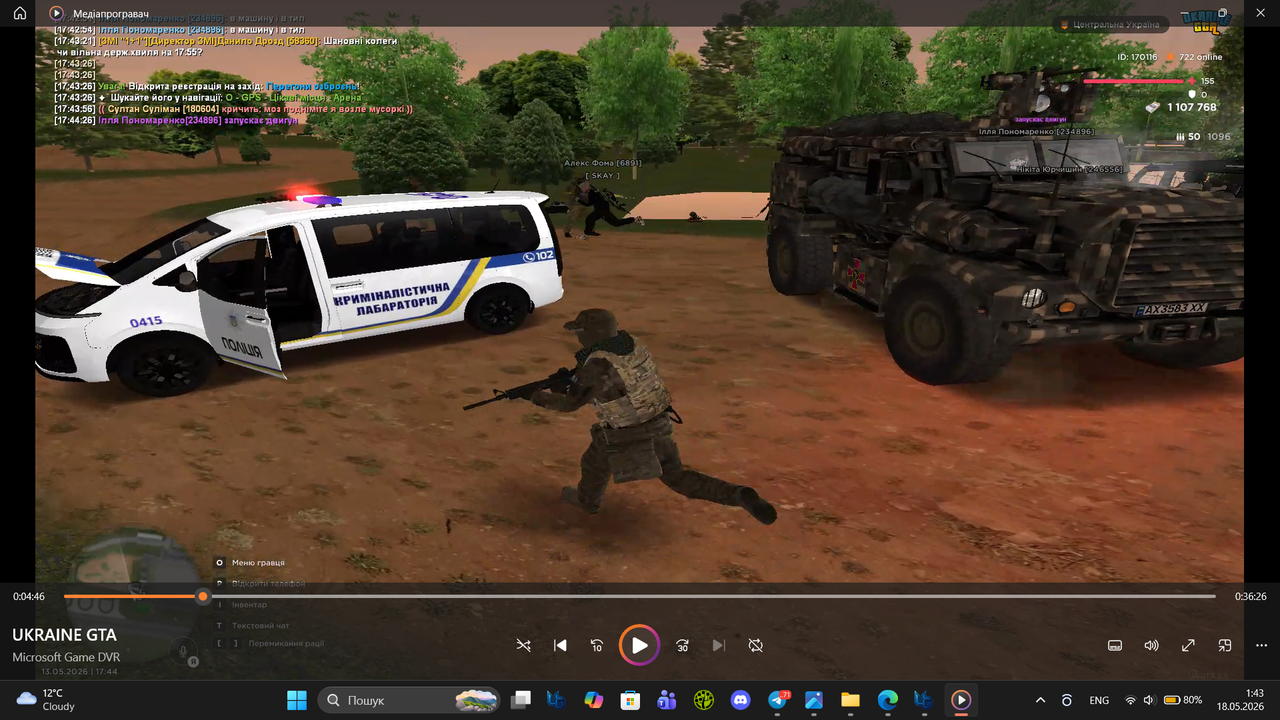
Task: Toggle shuffle playback
Action: pos(523,646)
